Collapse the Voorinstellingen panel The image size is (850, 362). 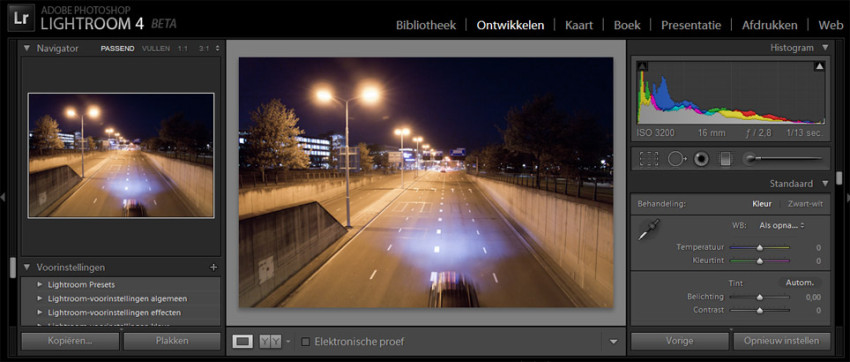(x=27, y=267)
